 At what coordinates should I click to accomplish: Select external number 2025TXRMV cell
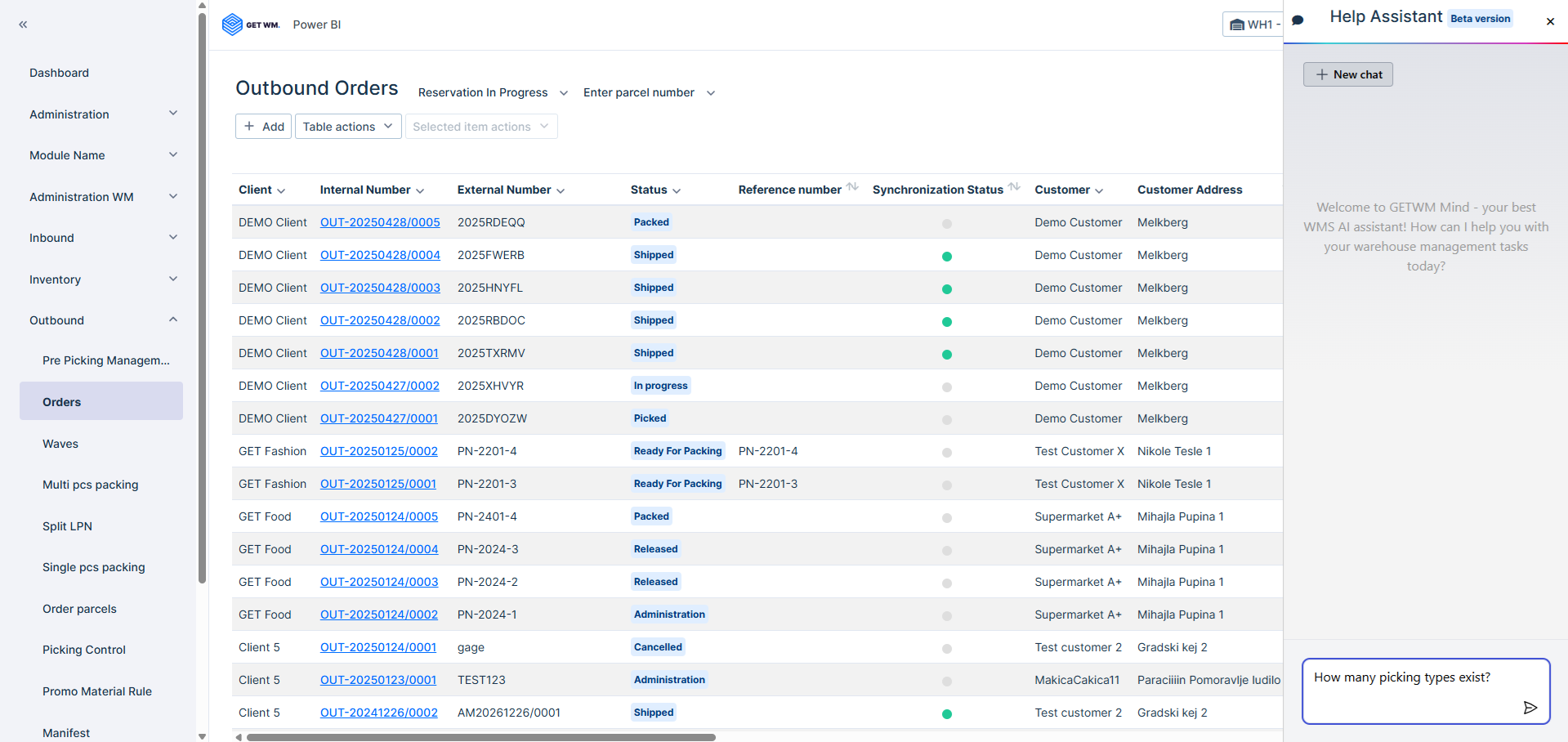click(x=491, y=353)
